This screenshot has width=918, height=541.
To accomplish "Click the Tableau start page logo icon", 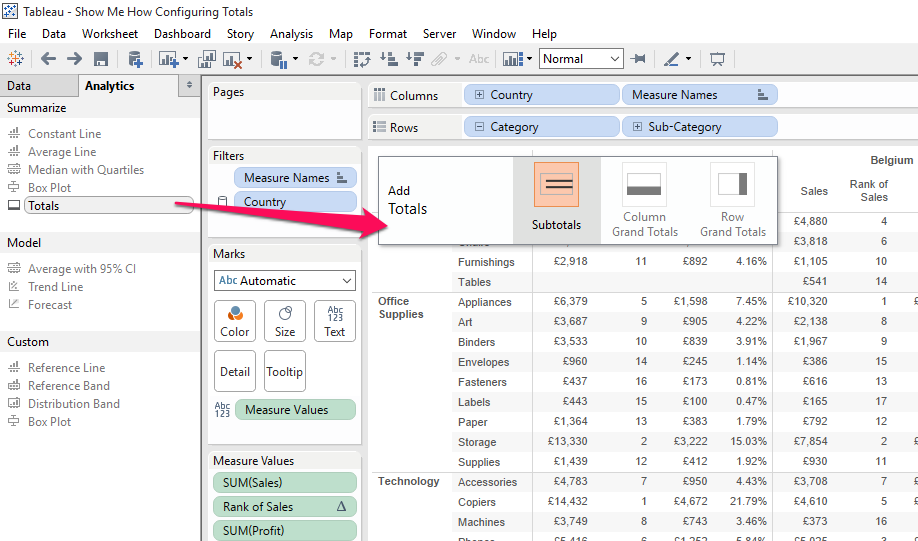I will (16, 59).
